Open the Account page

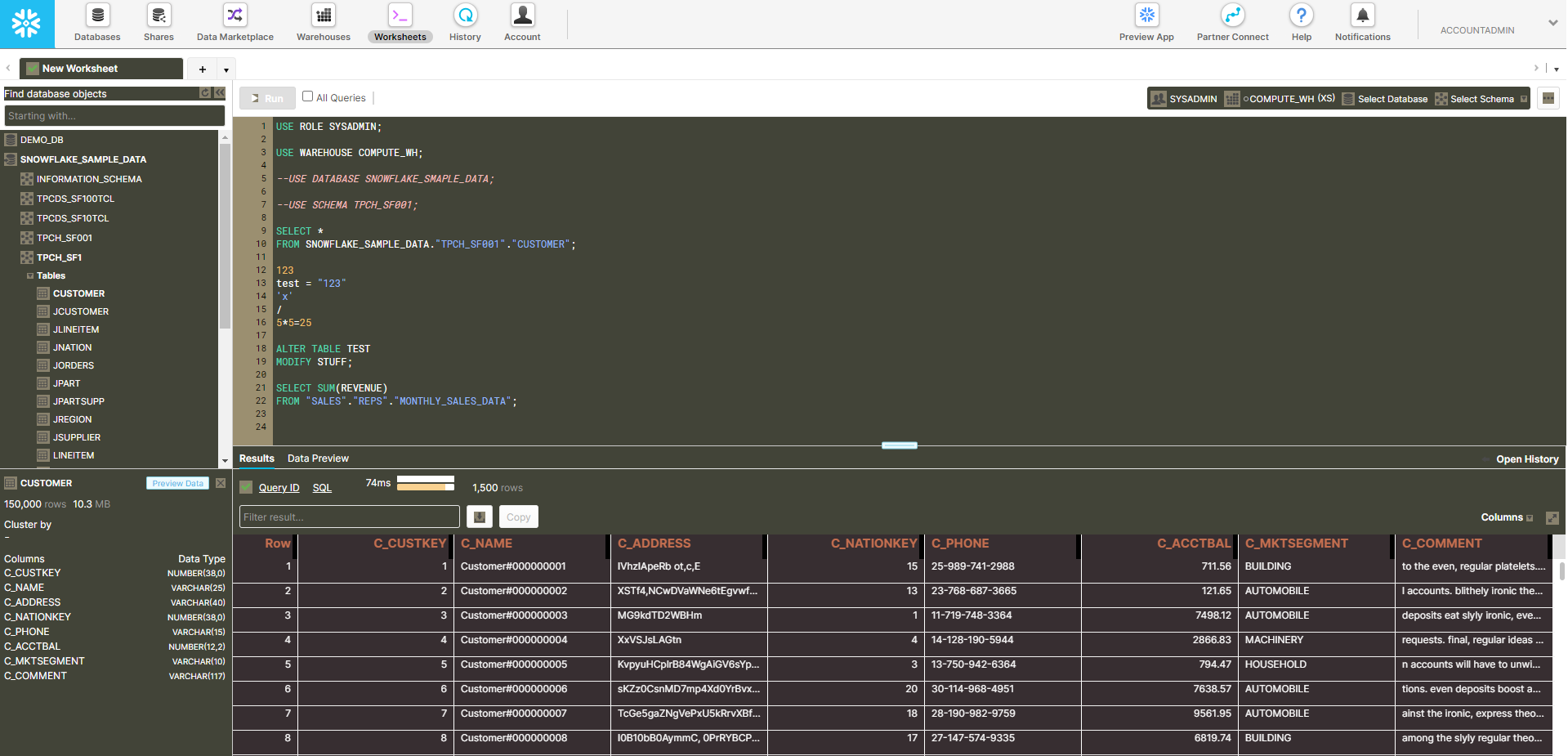(x=522, y=23)
